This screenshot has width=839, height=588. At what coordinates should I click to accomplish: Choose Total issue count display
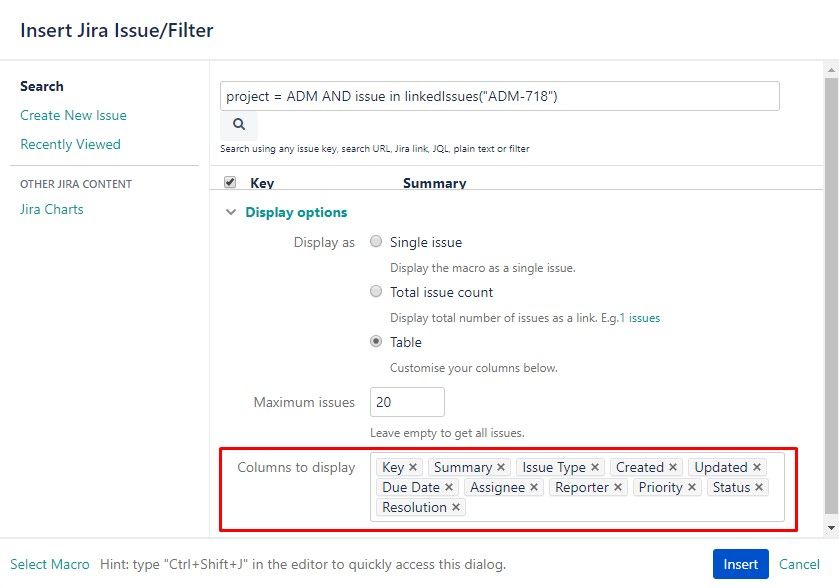376,291
